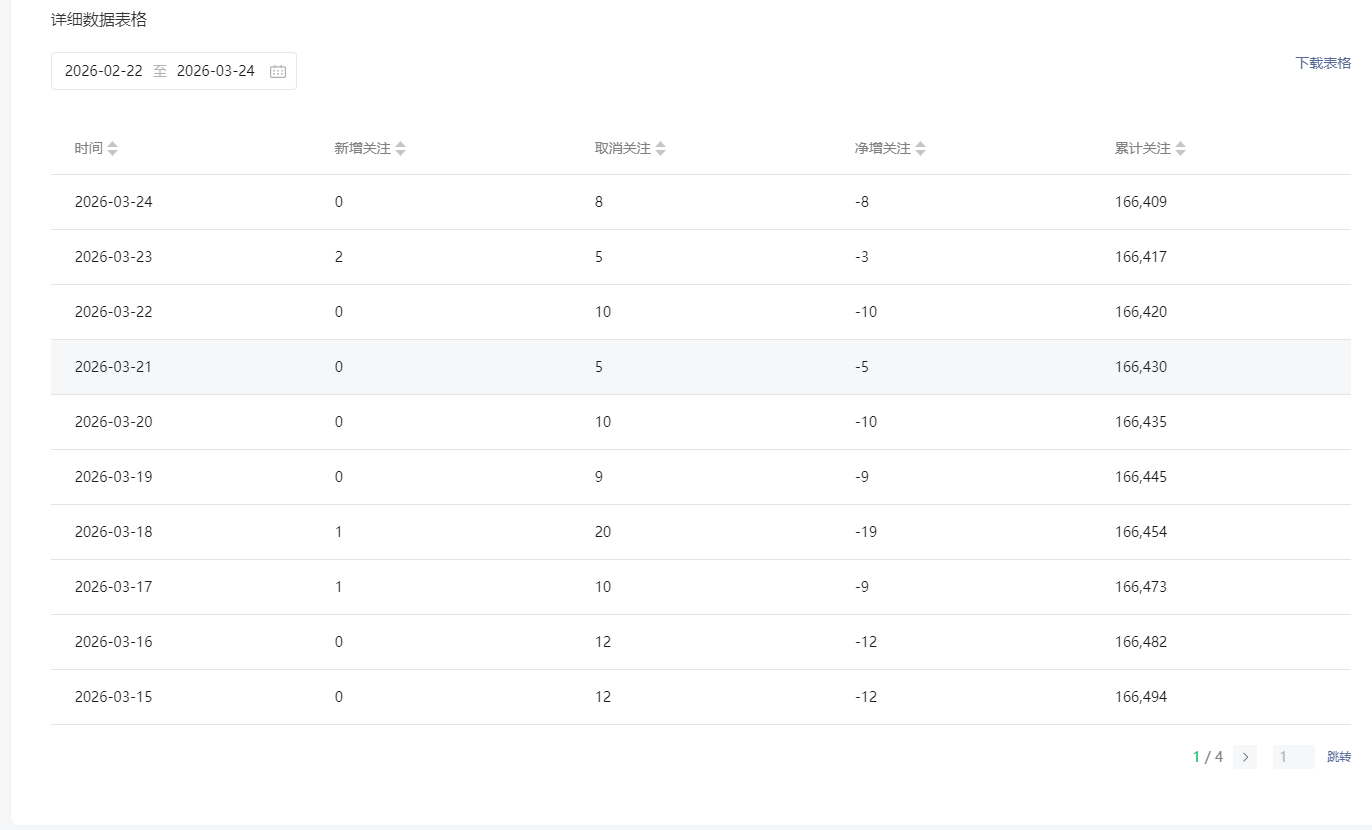This screenshot has width=1372, height=830.
Task: Click the 2026-03-15 row date
Action: 114,697
